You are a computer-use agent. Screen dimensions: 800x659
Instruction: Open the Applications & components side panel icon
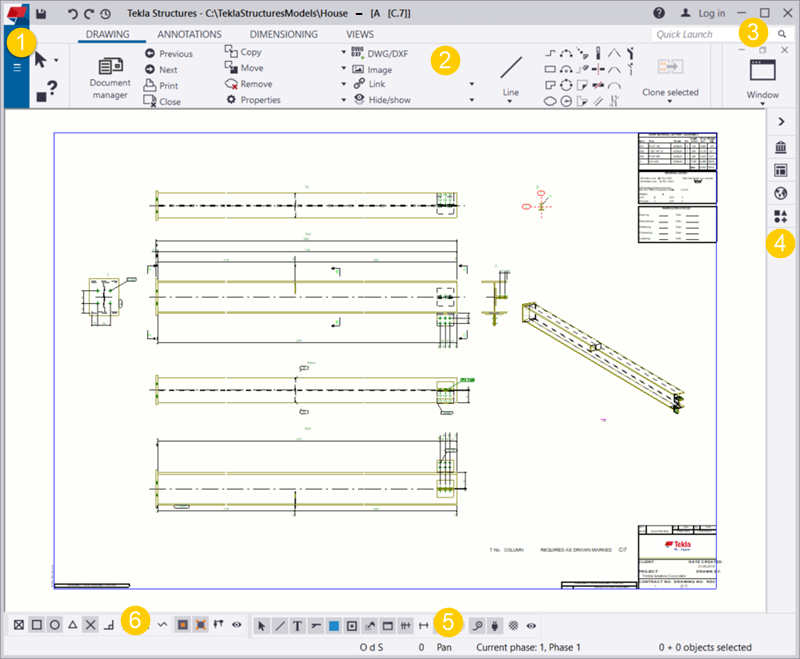(781, 217)
